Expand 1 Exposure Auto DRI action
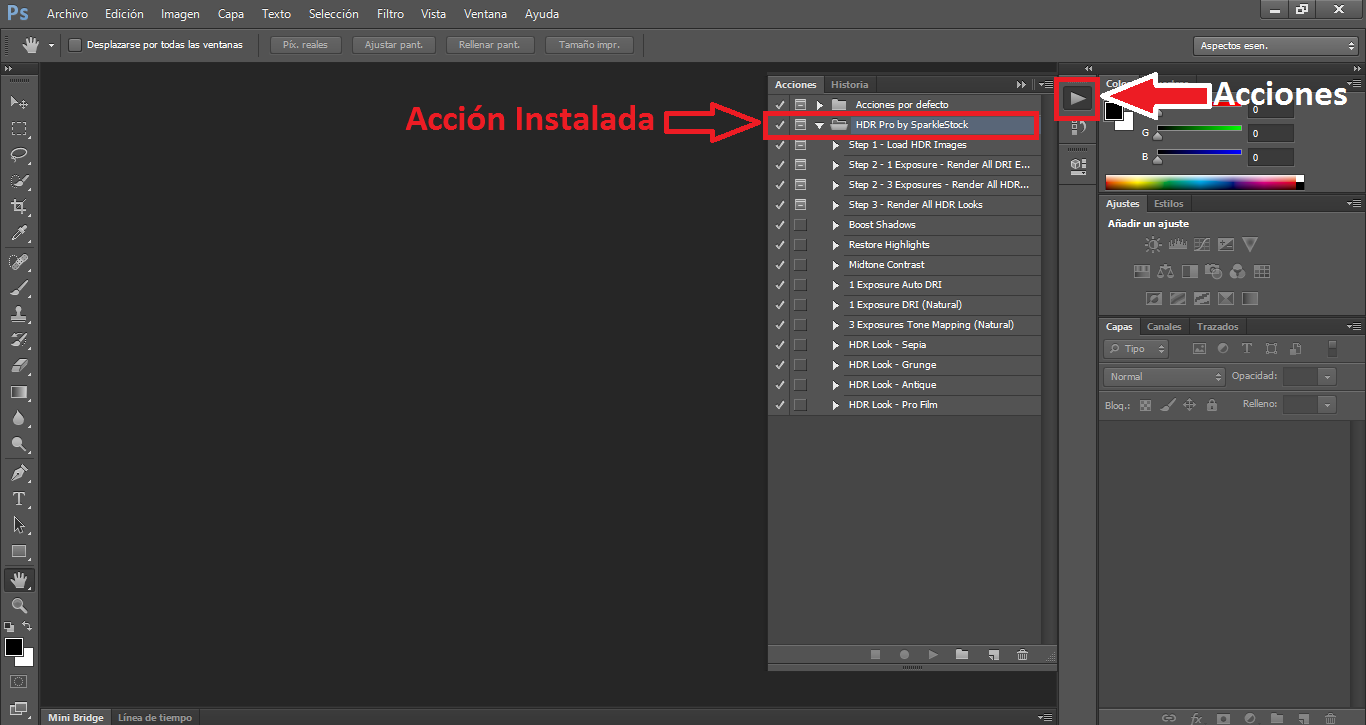This screenshot has width=1366, height=725. 837,285
